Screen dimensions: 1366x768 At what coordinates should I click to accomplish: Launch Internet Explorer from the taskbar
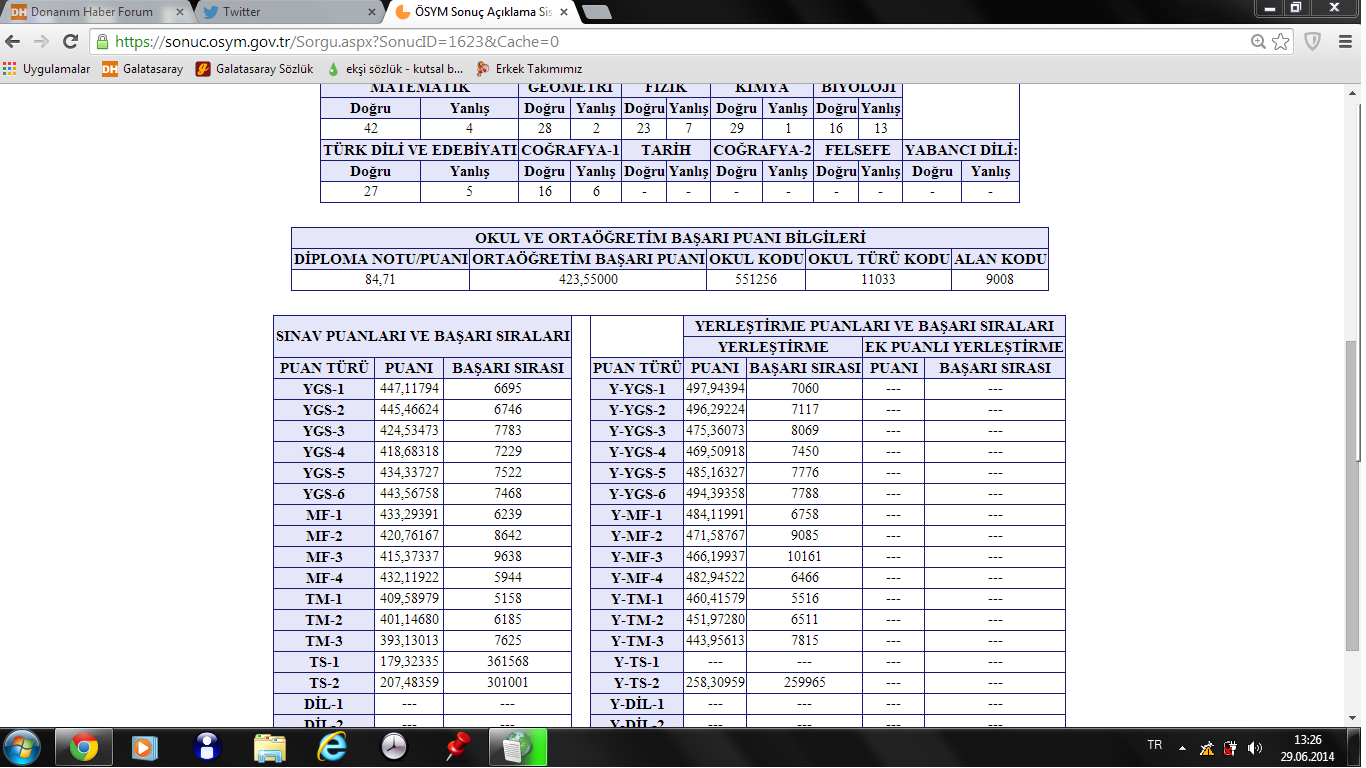coord(331,746)
